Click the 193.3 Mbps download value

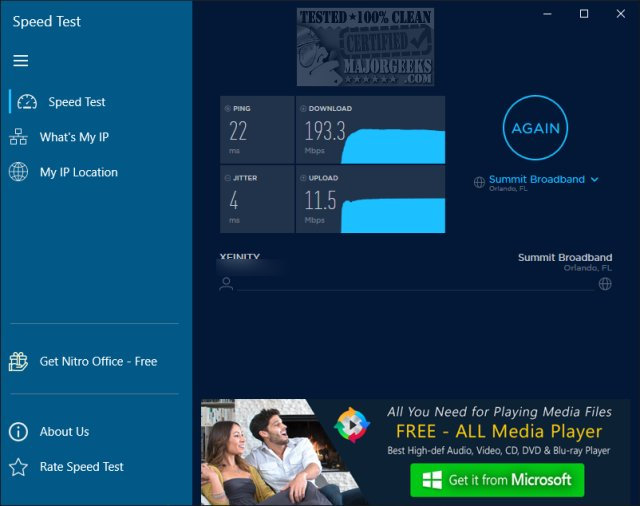325,131
